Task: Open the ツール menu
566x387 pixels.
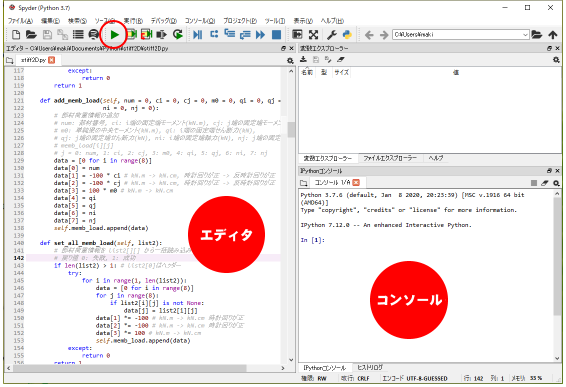Action: (x=275, y=21)
